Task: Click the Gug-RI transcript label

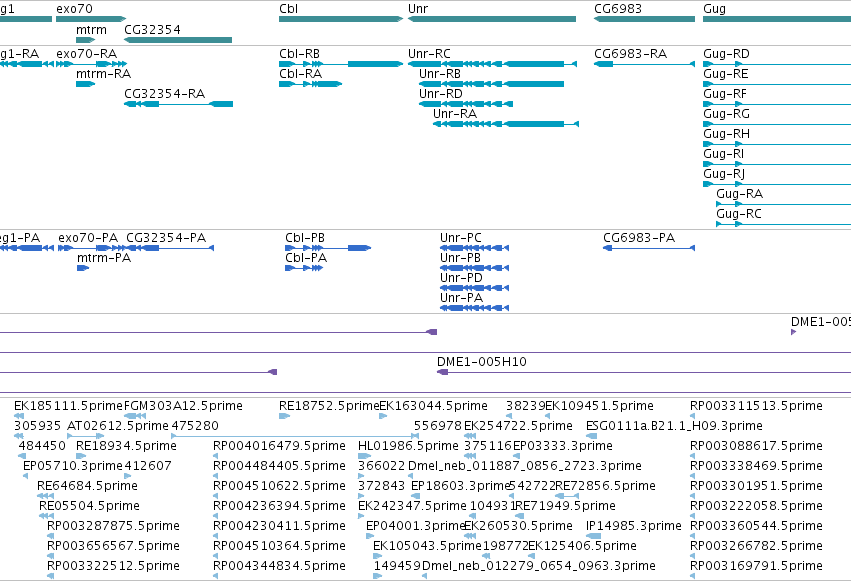Action: click(723, 154)
